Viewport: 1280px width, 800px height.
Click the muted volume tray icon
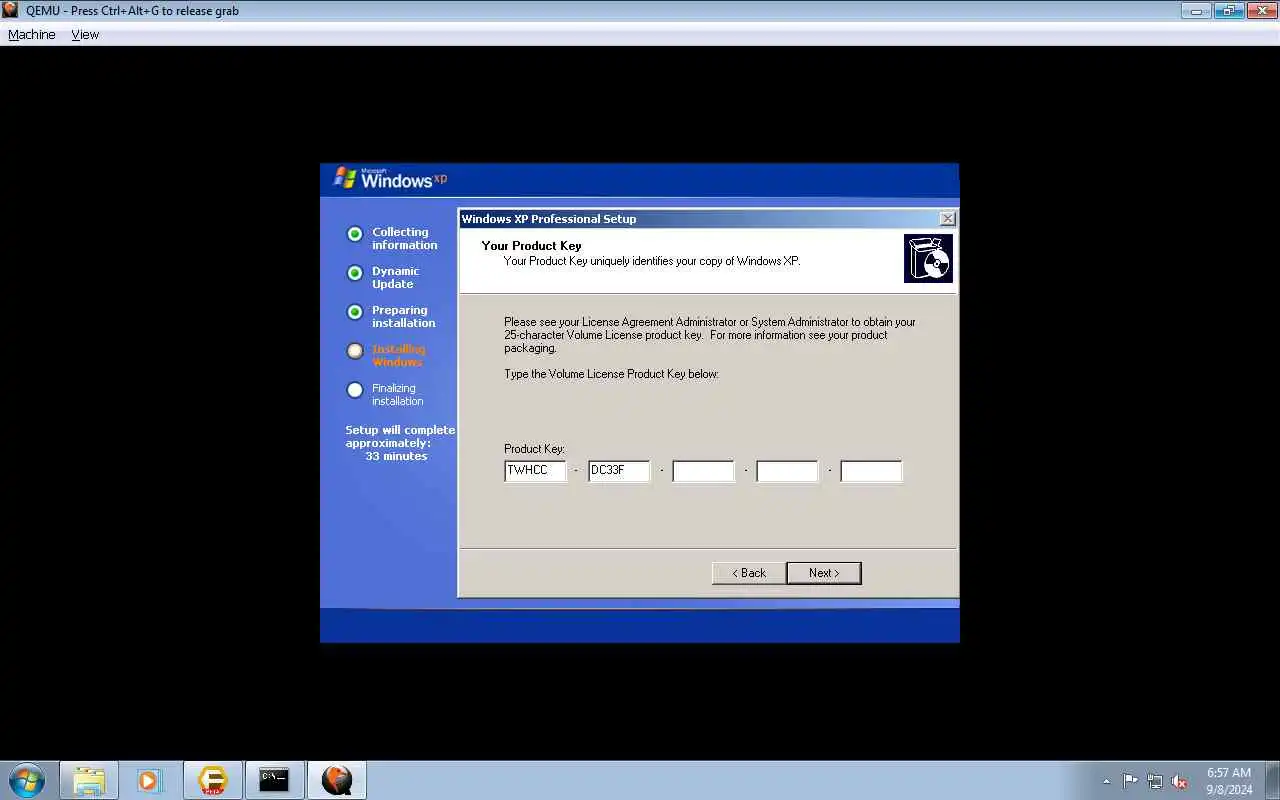(x=1180, y=781)
